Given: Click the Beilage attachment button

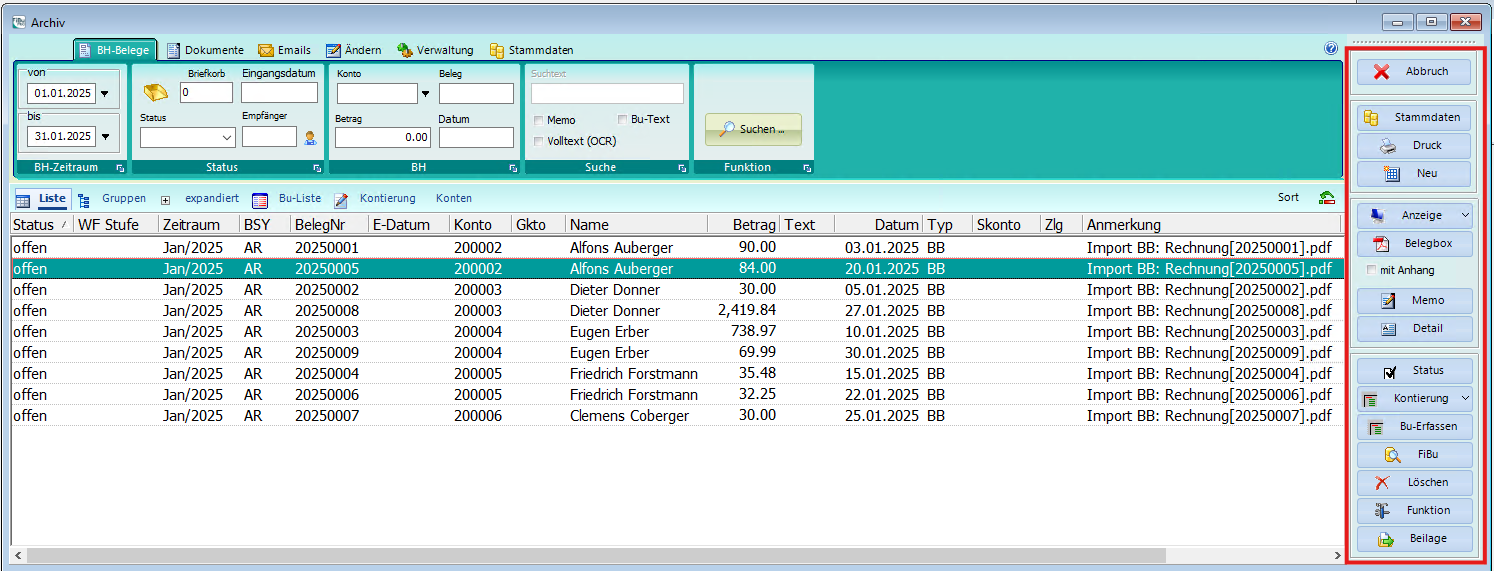Looking at the screenshot, I should 1414,538.
